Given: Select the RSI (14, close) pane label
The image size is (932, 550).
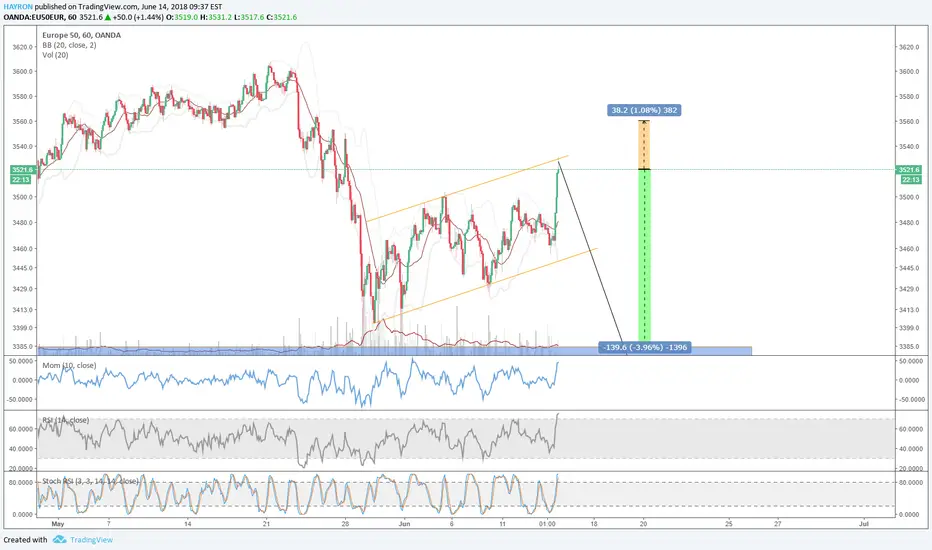Looking at the screenshot, I should point(66,420).
